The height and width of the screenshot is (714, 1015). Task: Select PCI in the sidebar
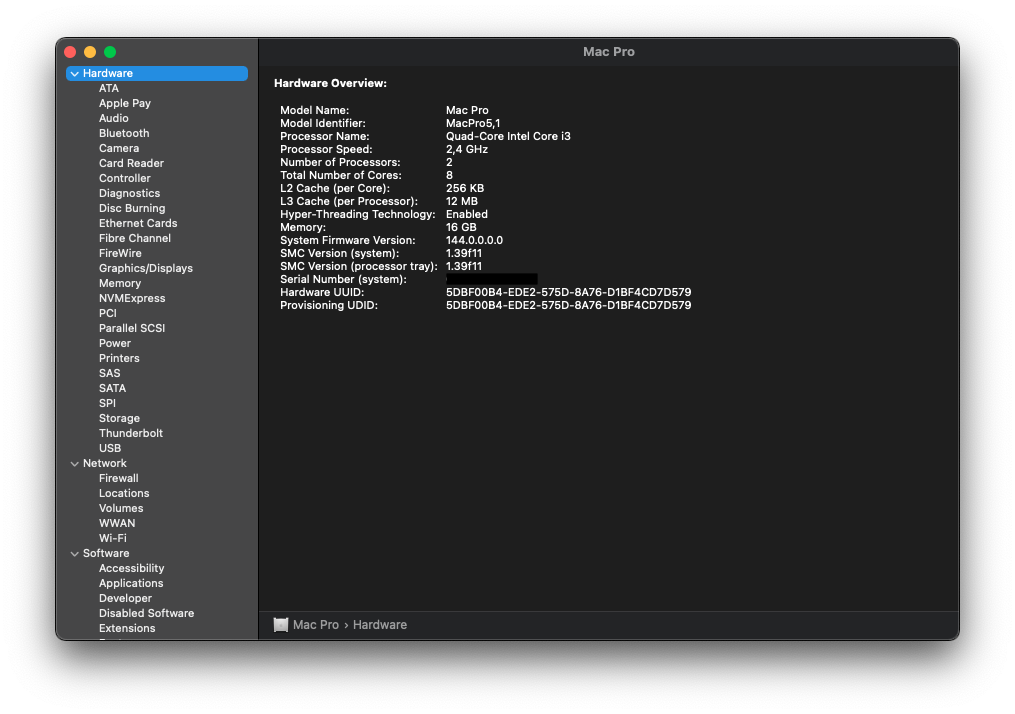tap(107, 313)
